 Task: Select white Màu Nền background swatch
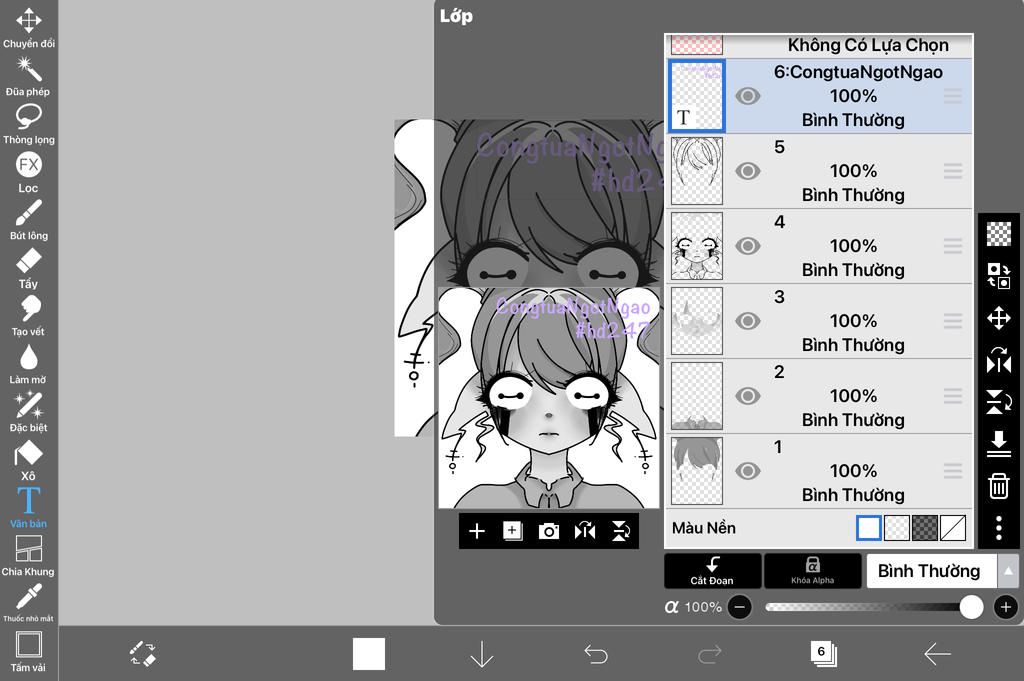click(x=869, y=528)
